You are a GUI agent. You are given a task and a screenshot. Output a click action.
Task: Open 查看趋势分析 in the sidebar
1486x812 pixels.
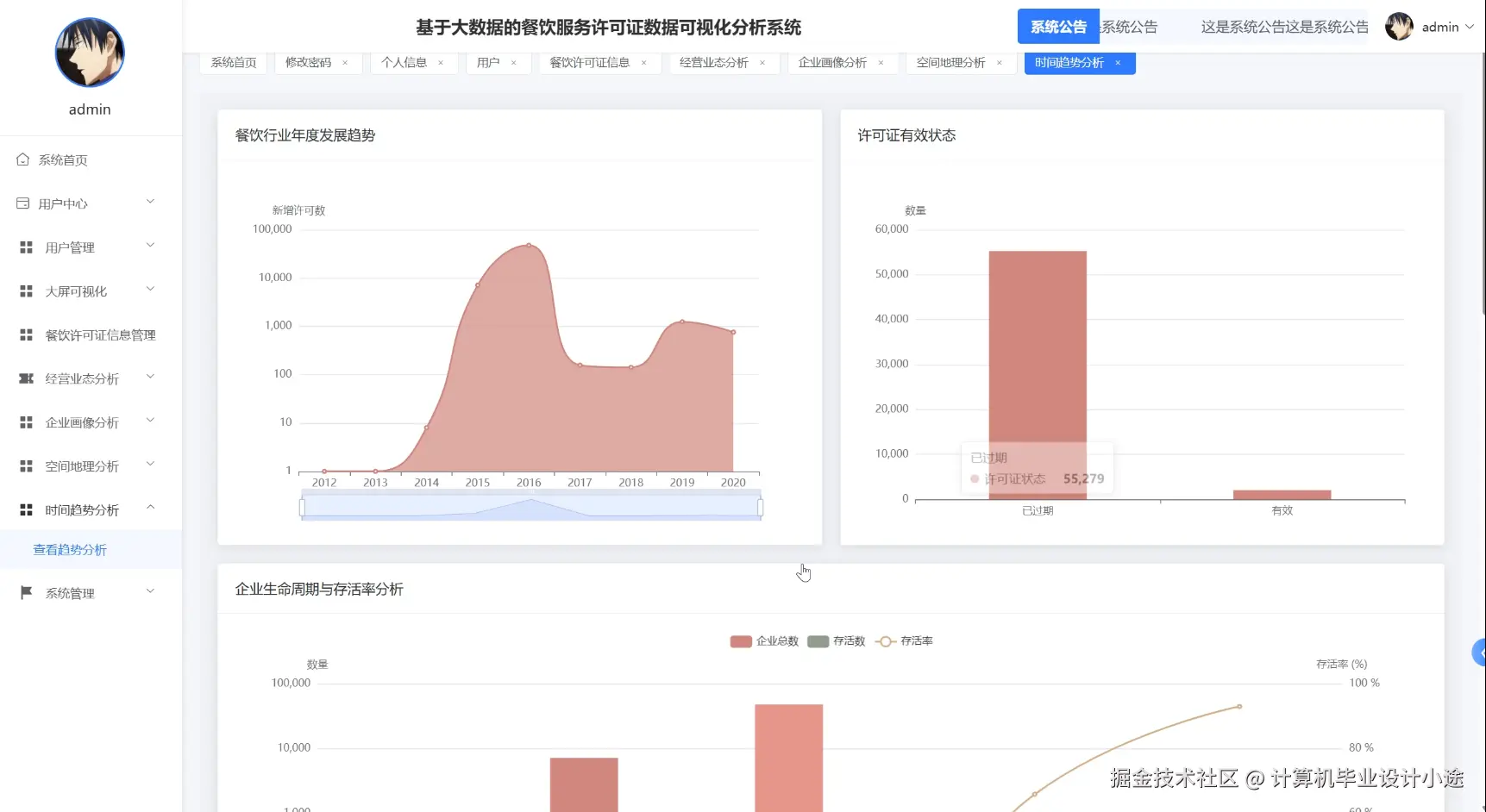pyautogui.click(x=70, y=549)
